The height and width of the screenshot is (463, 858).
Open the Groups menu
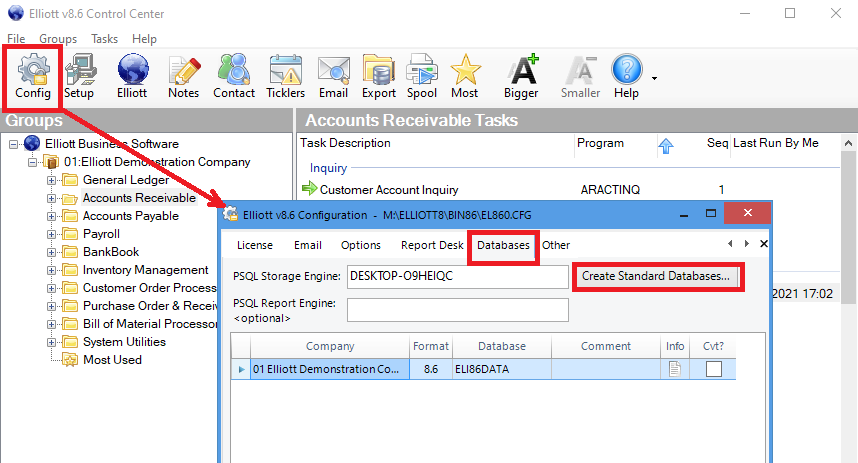58,39
